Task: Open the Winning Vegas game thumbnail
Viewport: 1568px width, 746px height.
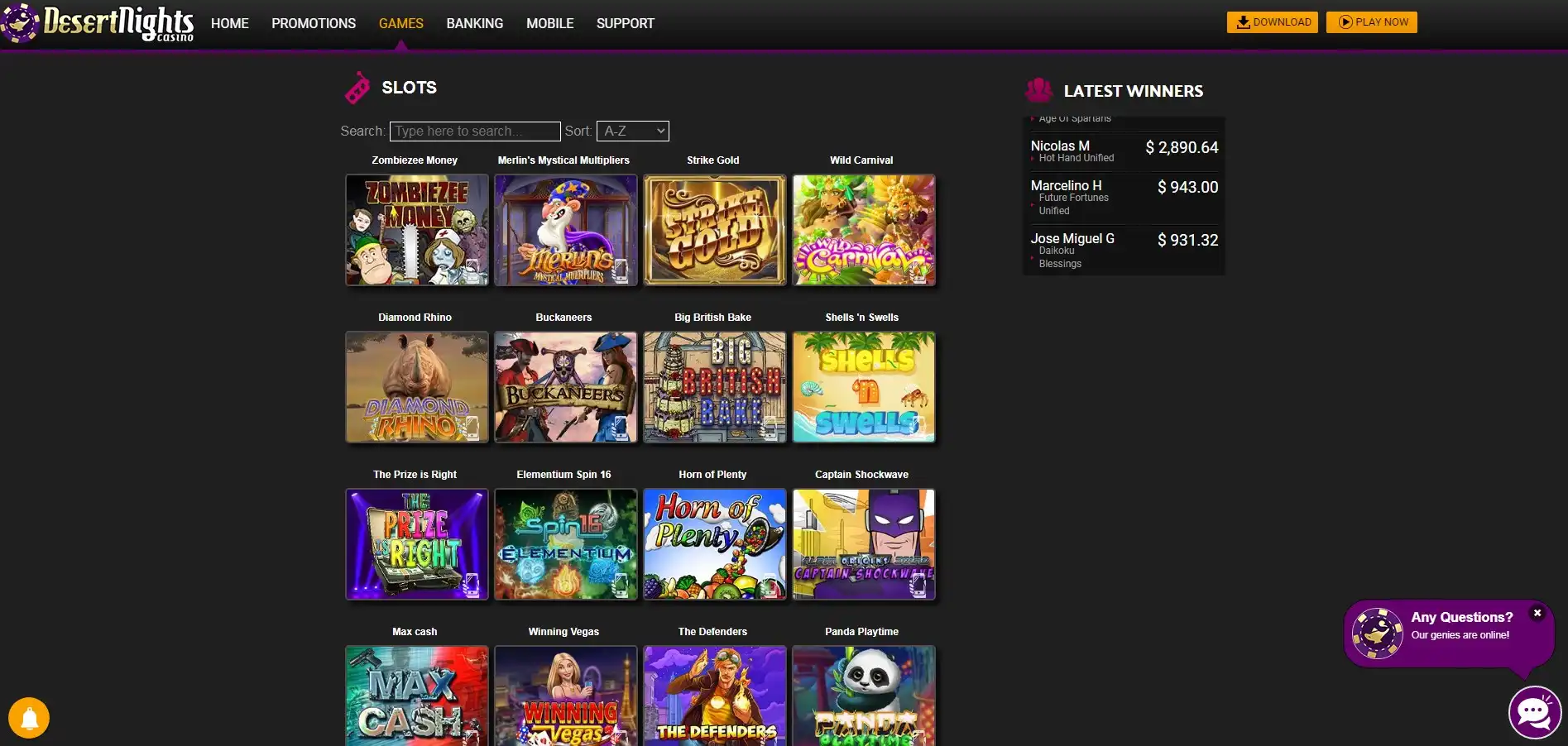Action: pos(566,696)
